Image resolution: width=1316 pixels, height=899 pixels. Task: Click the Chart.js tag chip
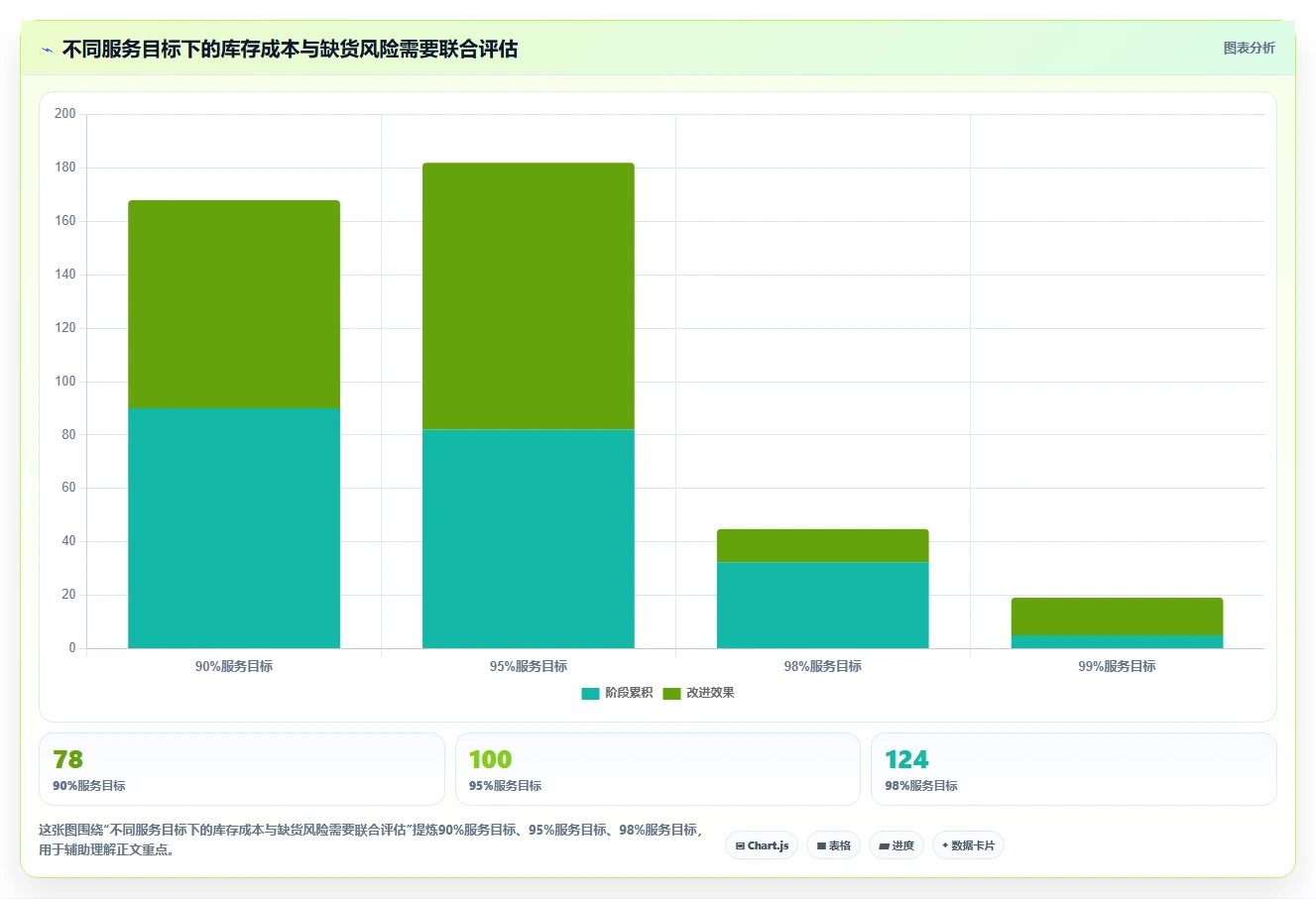coord(762,845)
